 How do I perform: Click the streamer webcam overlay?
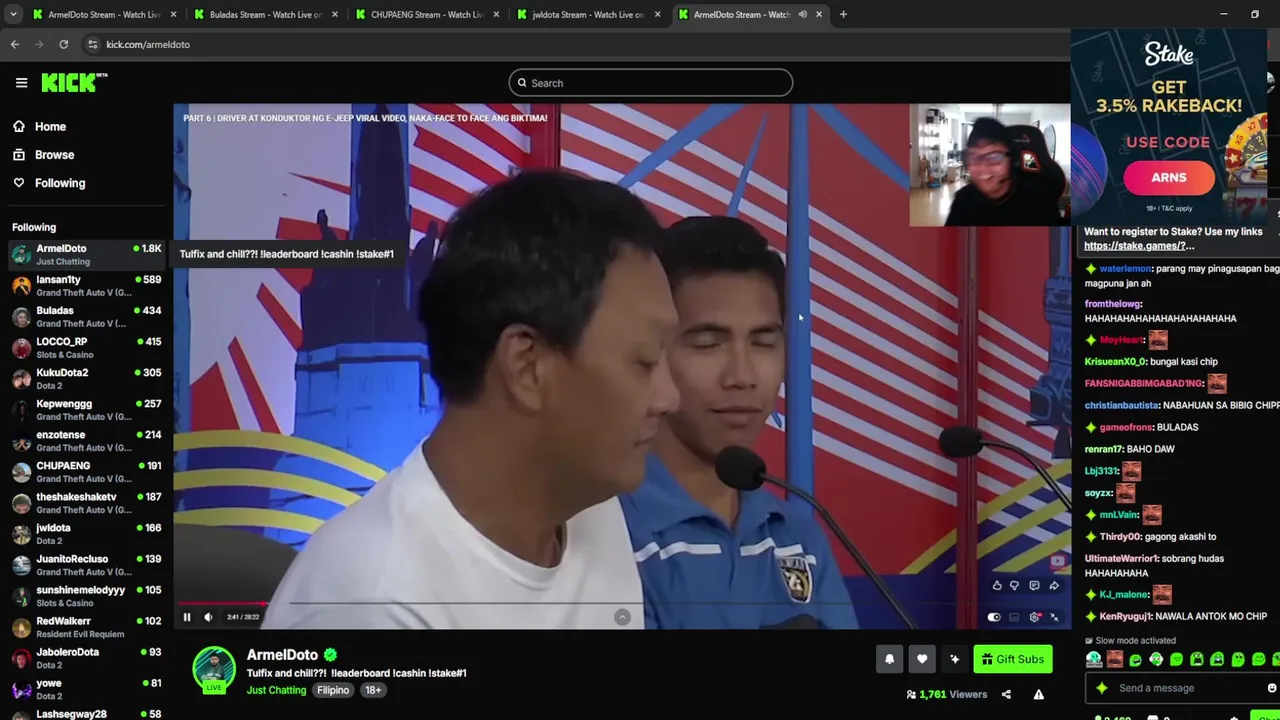989,164
